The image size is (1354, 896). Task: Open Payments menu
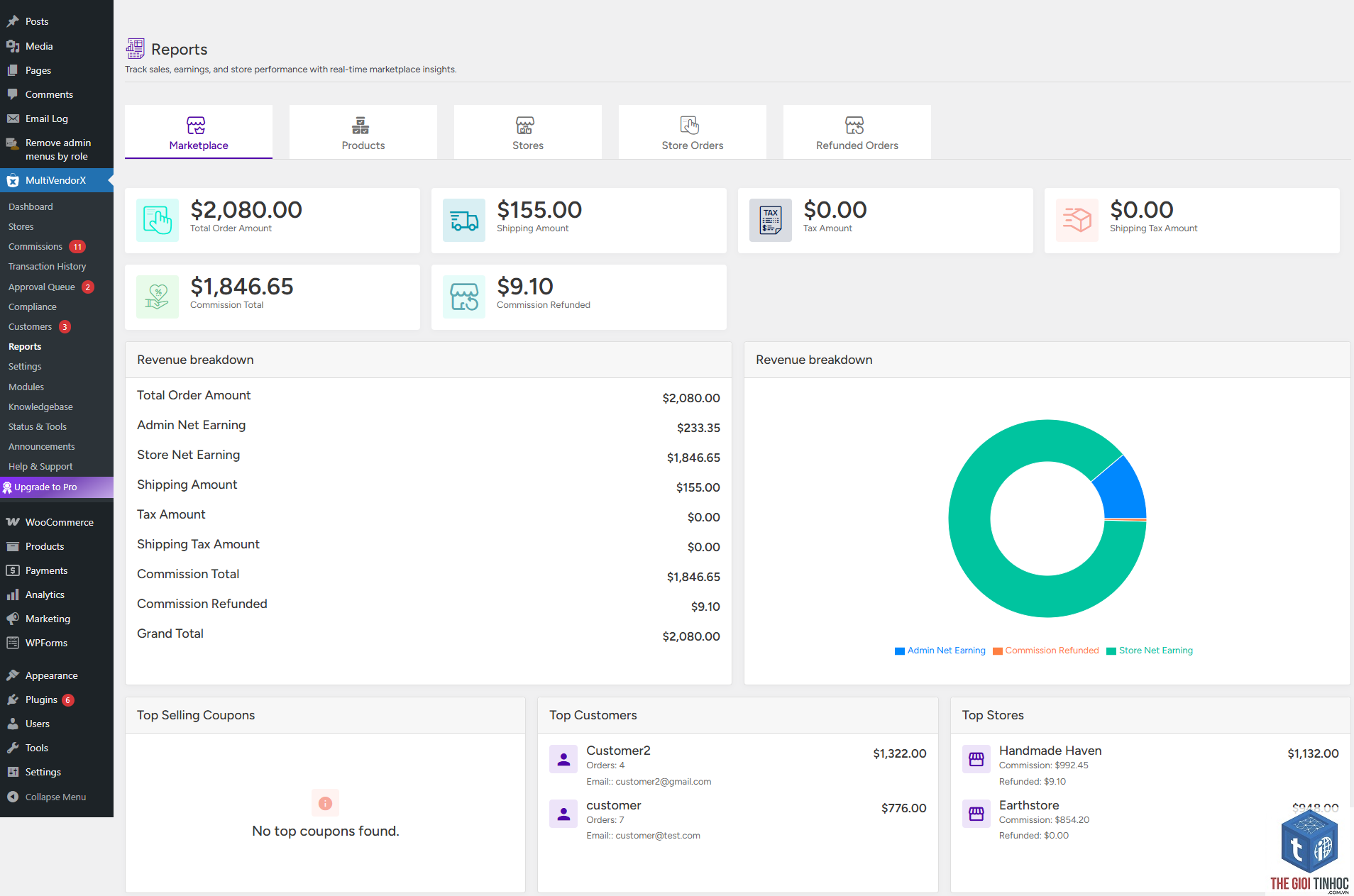[57, 570]
